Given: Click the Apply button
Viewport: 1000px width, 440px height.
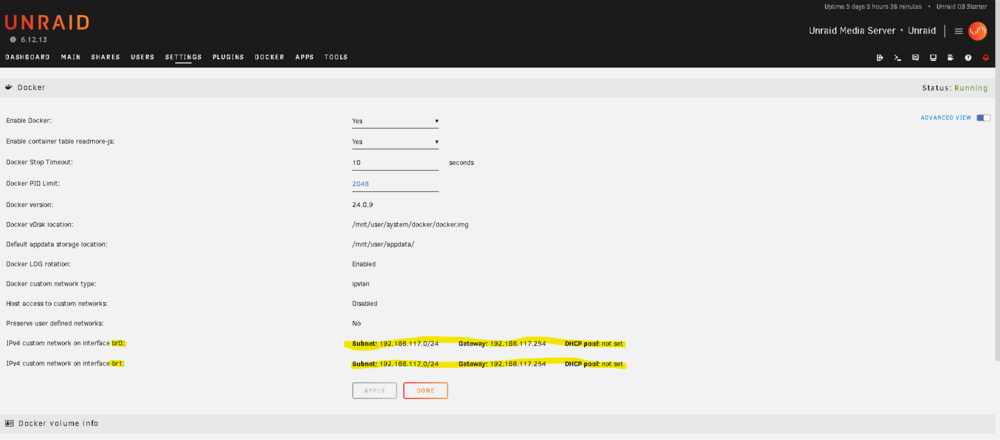Looking at the screenshot, I should pyautogui.click(x=374, y=390).
